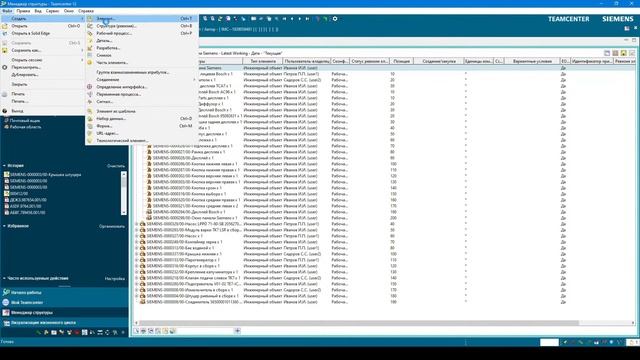
Task: Click the gear settings toolbar icon
Action: coord(335,19)
